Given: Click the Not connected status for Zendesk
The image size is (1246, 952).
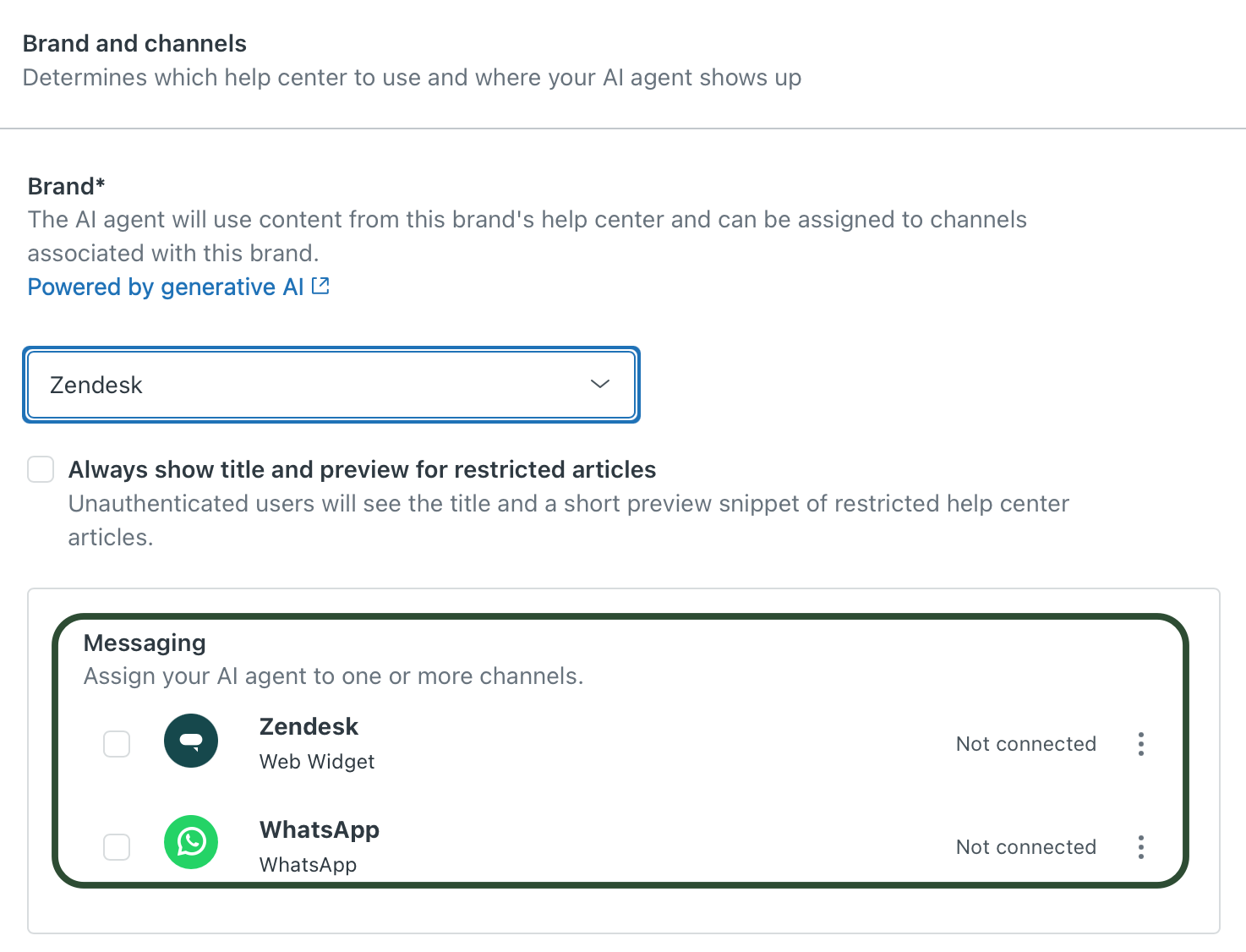Looking at the screenshot, I should point(1025,743).
